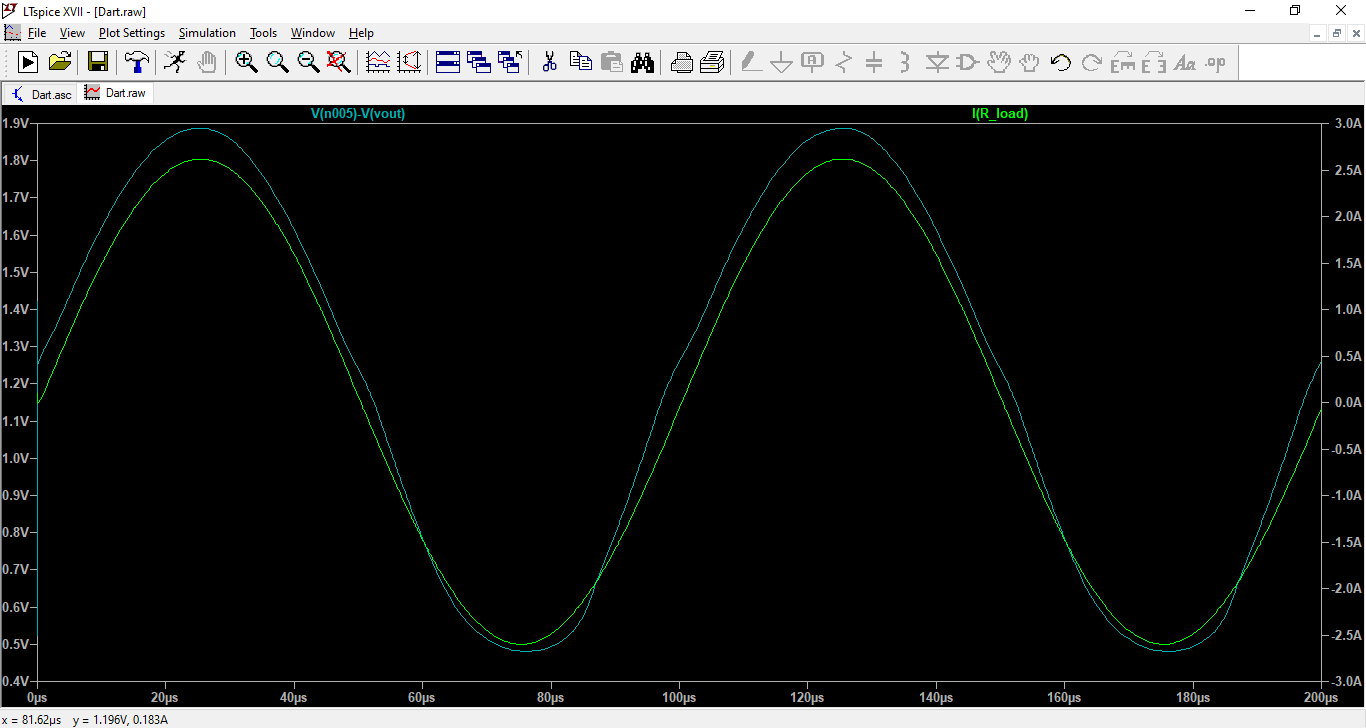This screenshot has height=728, width=1366.
Task: Click the Print Setup printer icon
Action: 682,62
